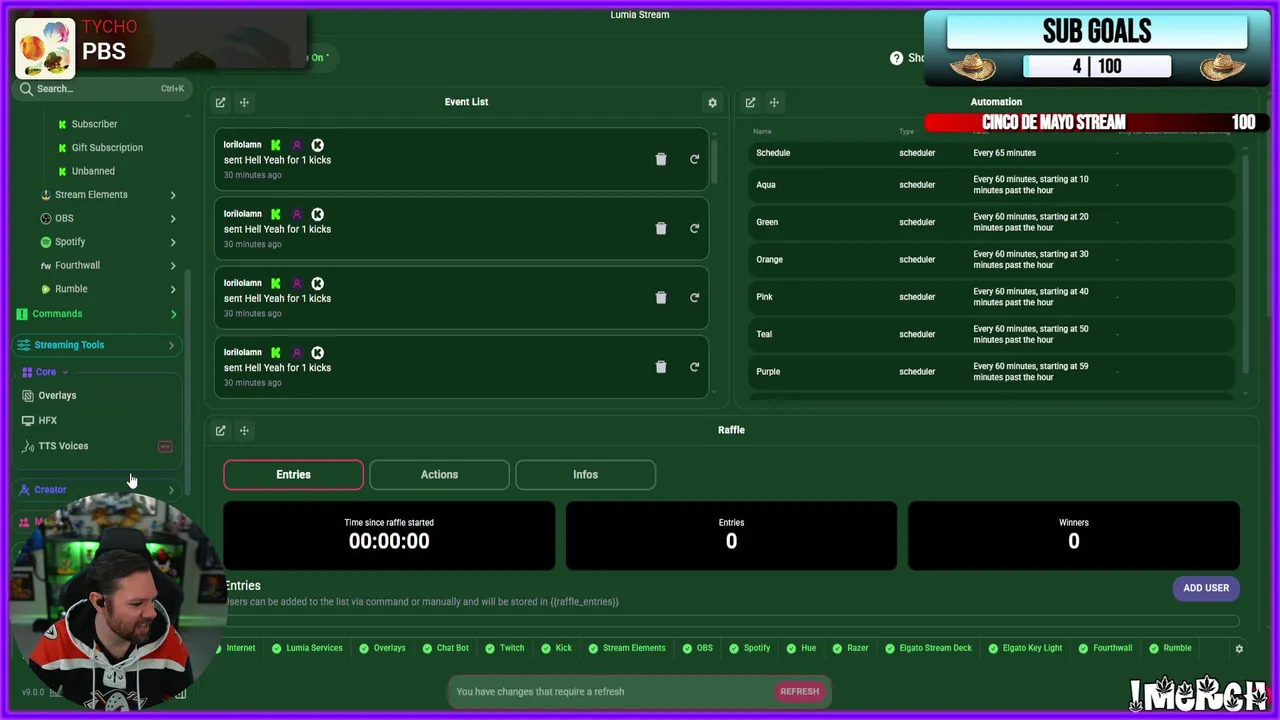This screenshot has width=1280, height=720.
Task: Click the Entries count box
Action: pos(731,536)
